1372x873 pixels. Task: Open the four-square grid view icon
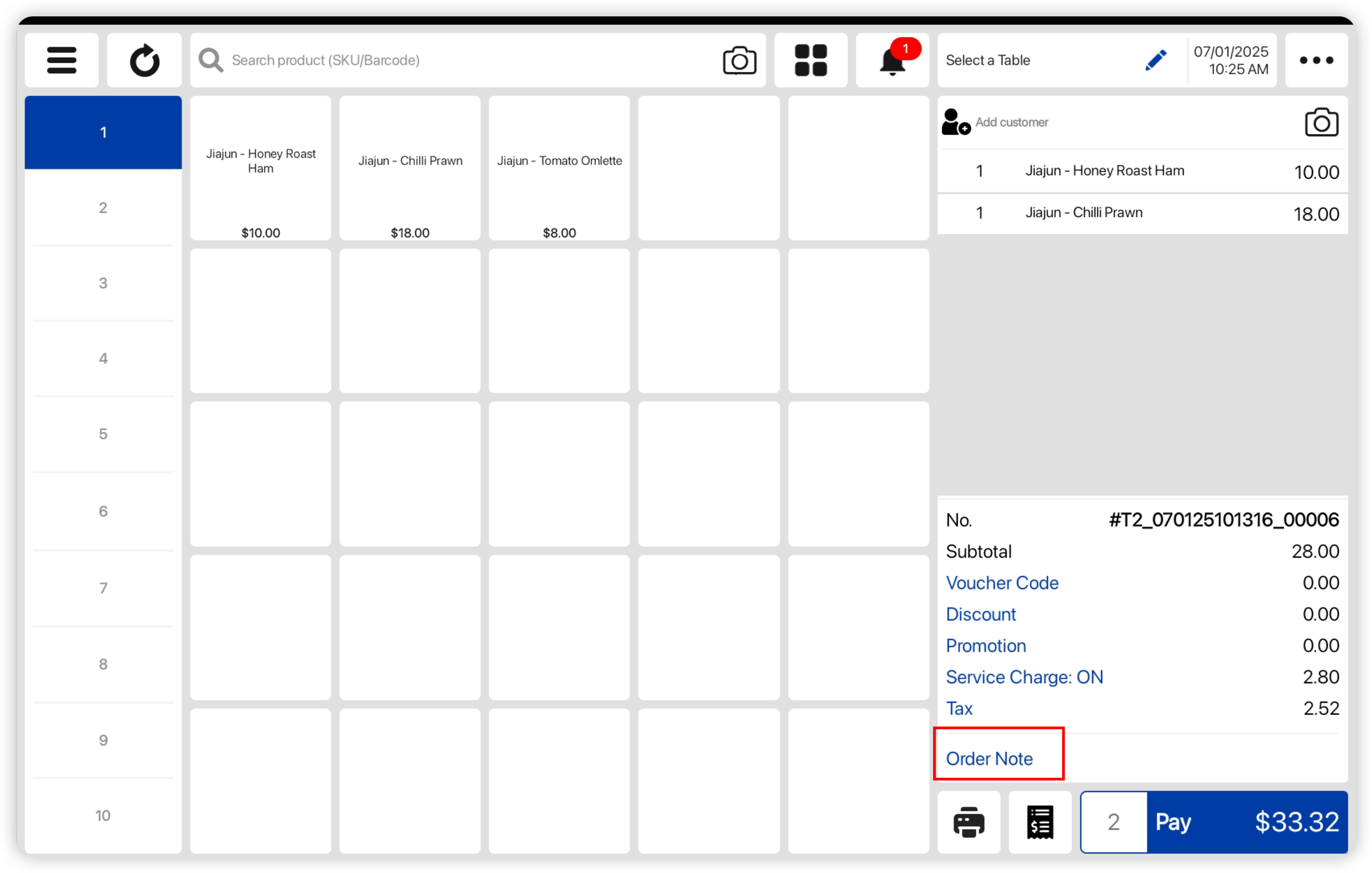(x=810, y=60)
